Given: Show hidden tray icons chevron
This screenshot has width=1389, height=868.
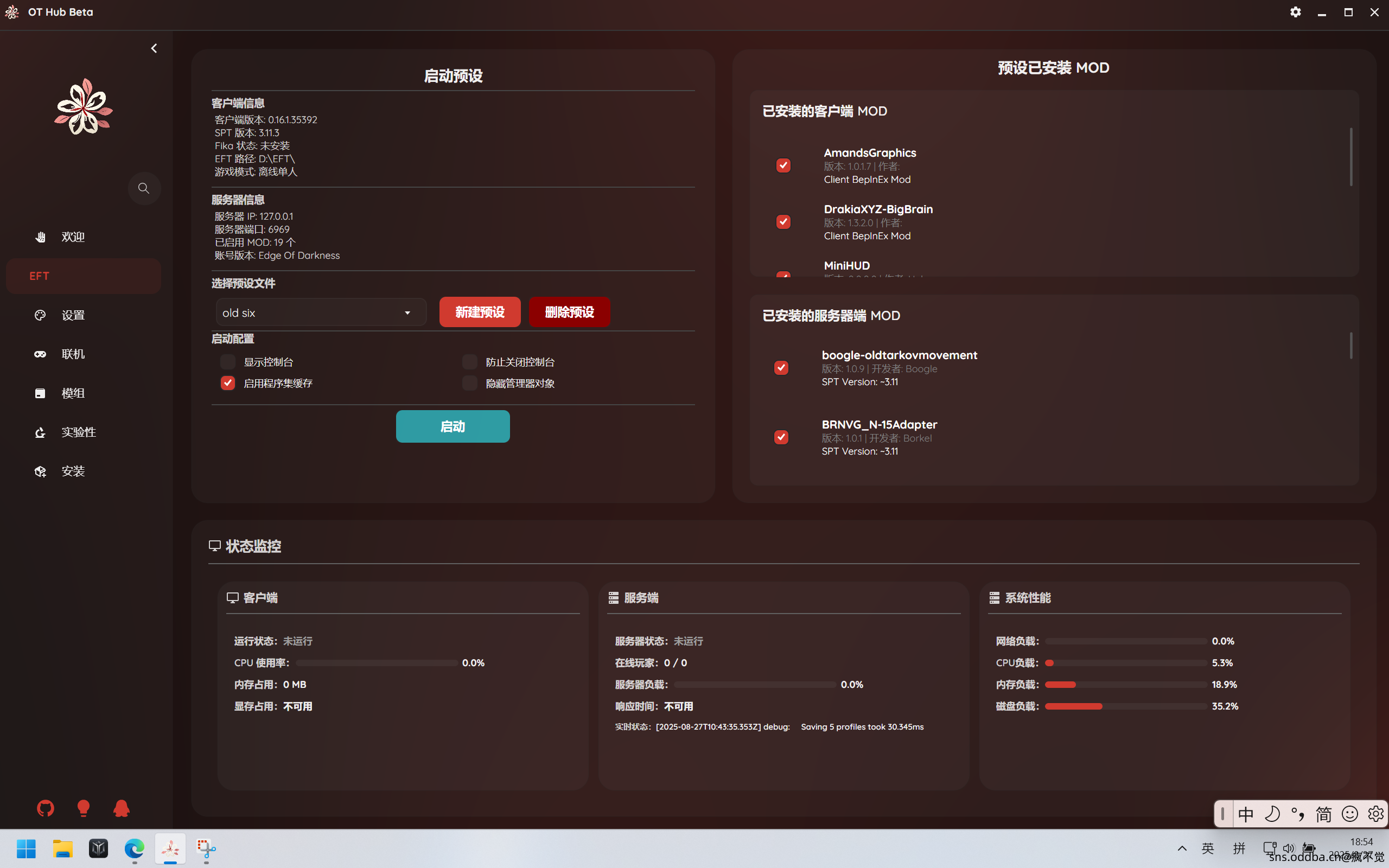Looking at the screenshot, I should click(x=1182, y=848).
